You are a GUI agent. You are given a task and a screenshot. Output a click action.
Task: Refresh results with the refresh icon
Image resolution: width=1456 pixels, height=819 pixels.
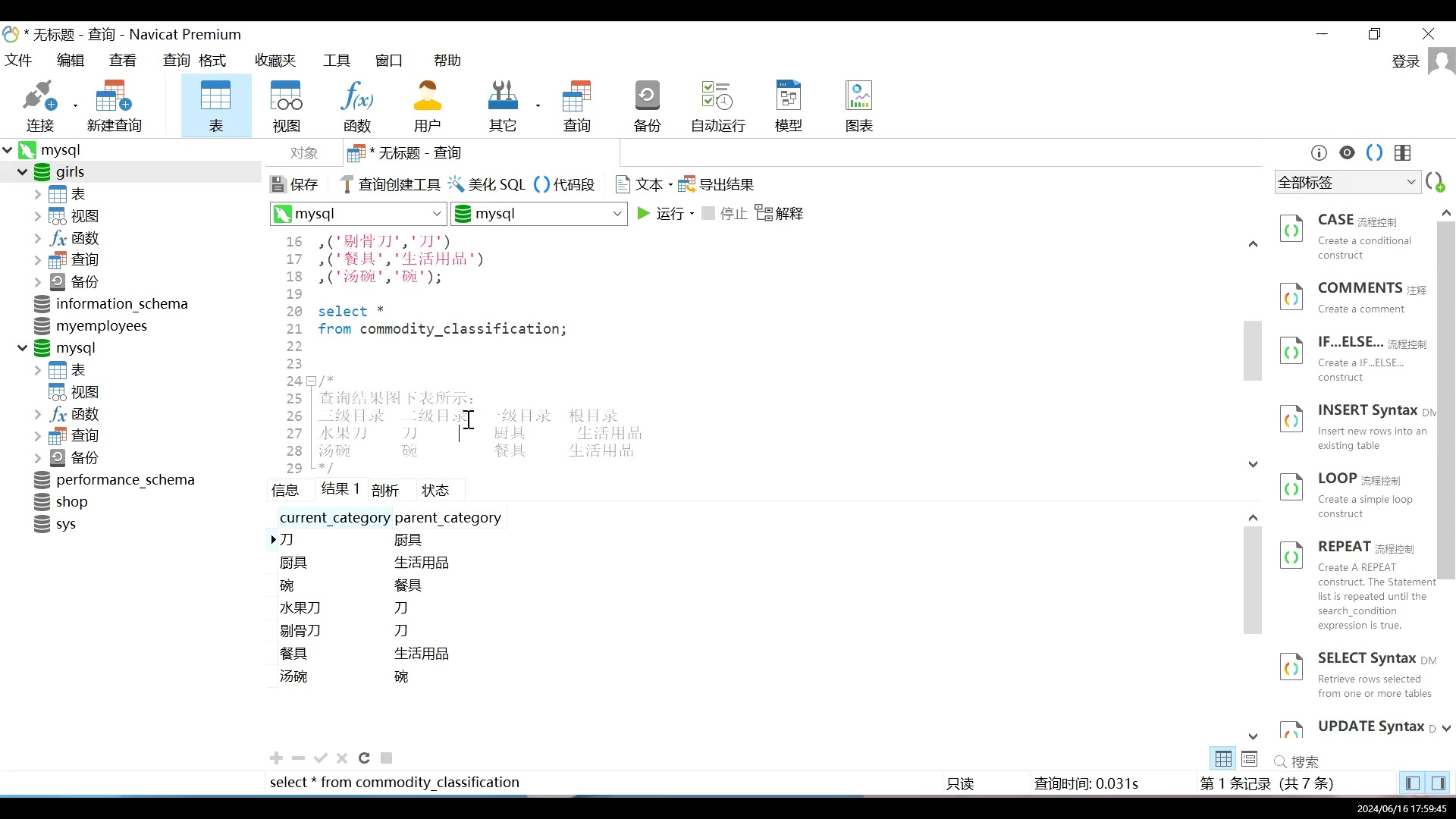coord(365,758)
